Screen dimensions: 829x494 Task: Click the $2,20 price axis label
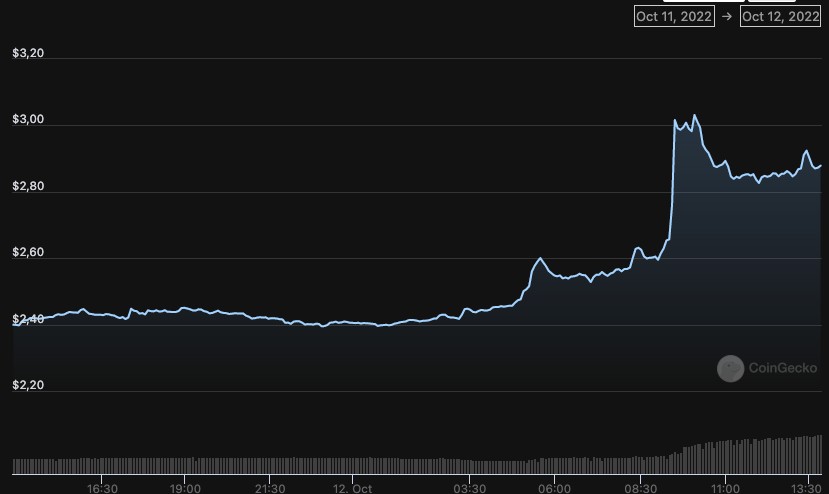tap(28, 385)
